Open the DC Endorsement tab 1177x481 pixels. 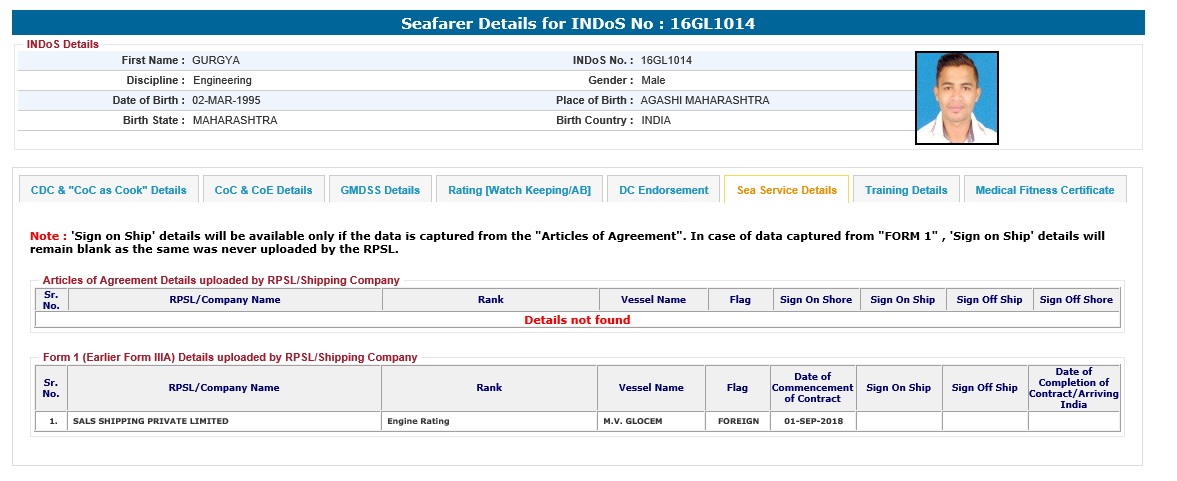coord(663,190)
